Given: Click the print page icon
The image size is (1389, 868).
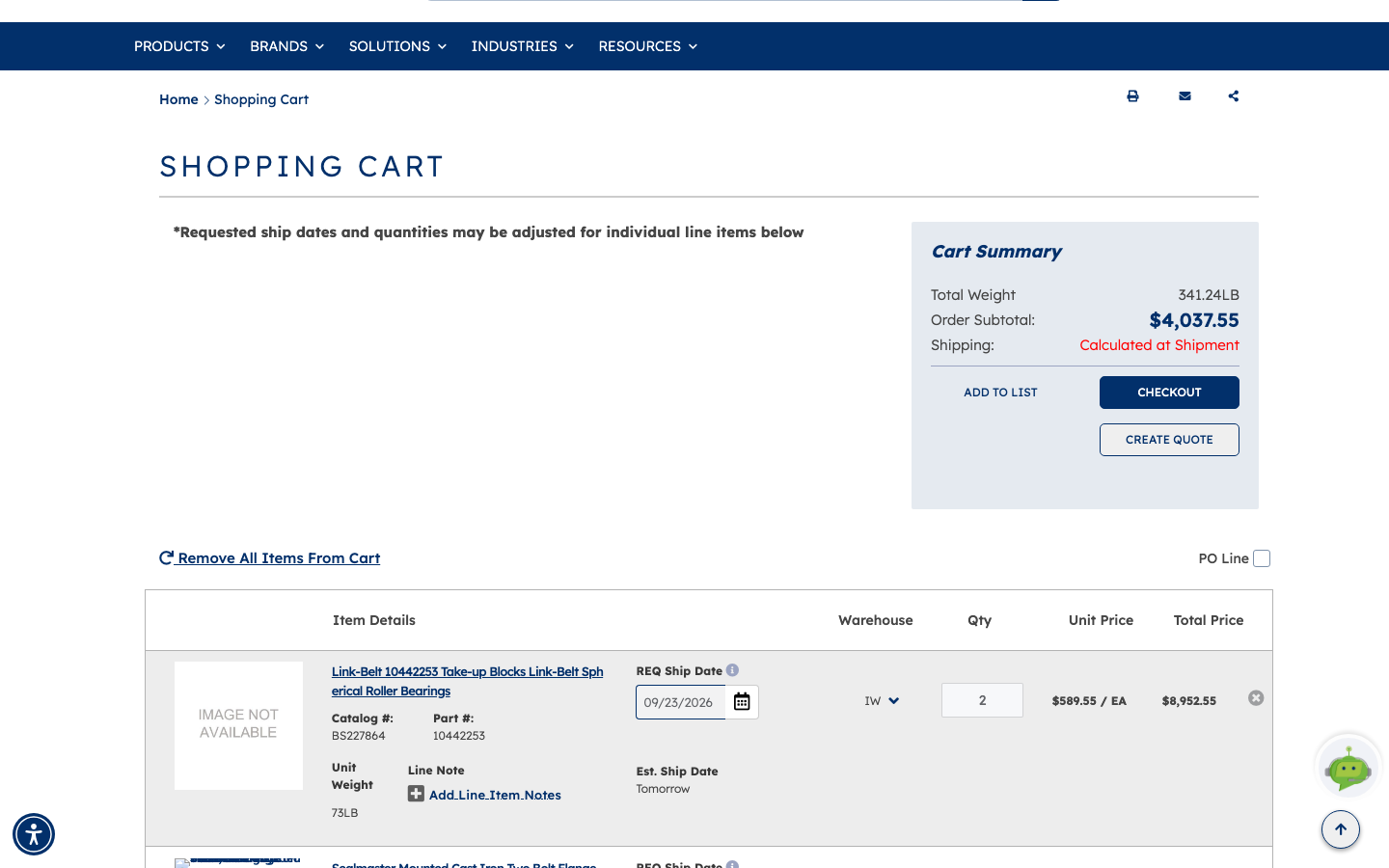Looking at the screenshot, I should pos(1132,96).
